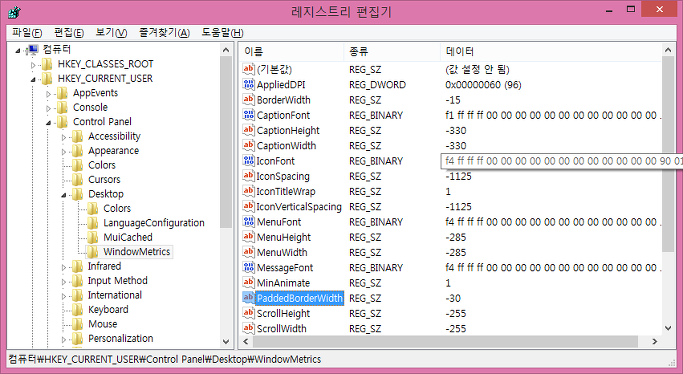Screen dimensions: 683x374
Task: Click the LanguageConfiguration folder icon
Action: 92,223
